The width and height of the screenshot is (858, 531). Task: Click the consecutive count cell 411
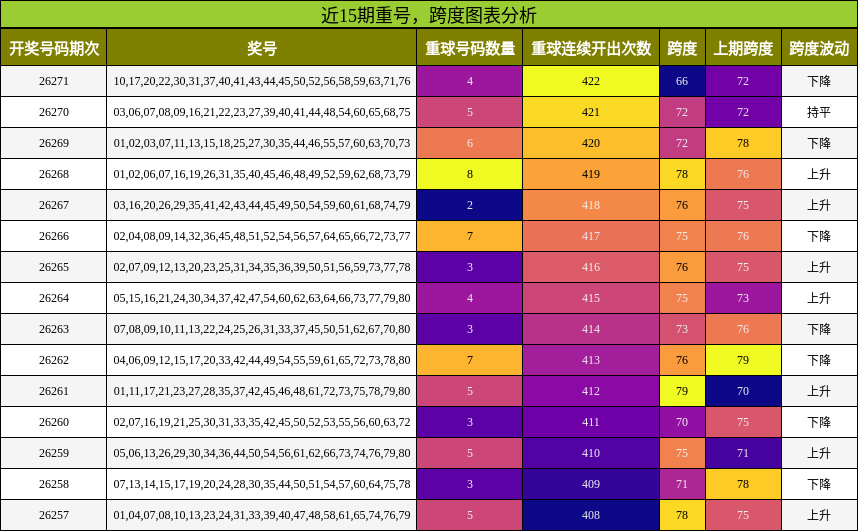591,422
